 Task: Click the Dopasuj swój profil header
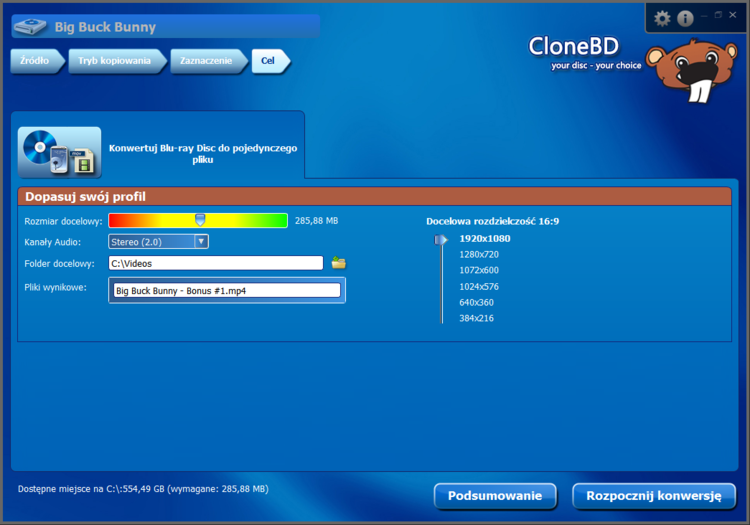tap(374, 197)
